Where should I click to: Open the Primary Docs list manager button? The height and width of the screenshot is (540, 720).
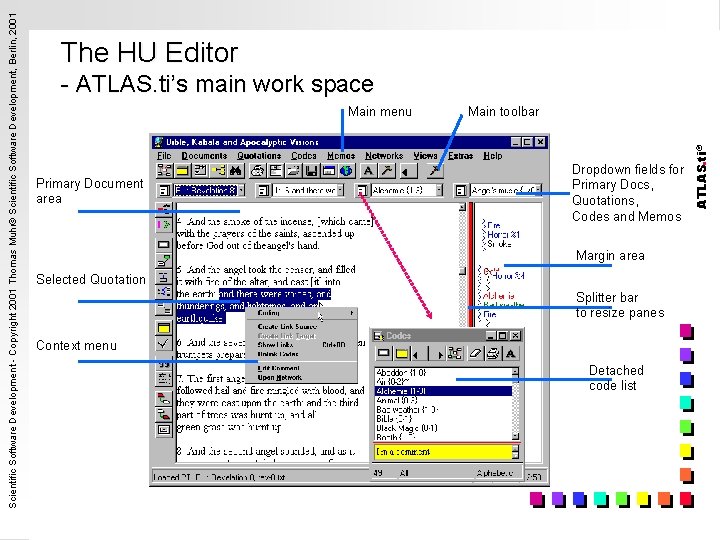tap(164, 190)
